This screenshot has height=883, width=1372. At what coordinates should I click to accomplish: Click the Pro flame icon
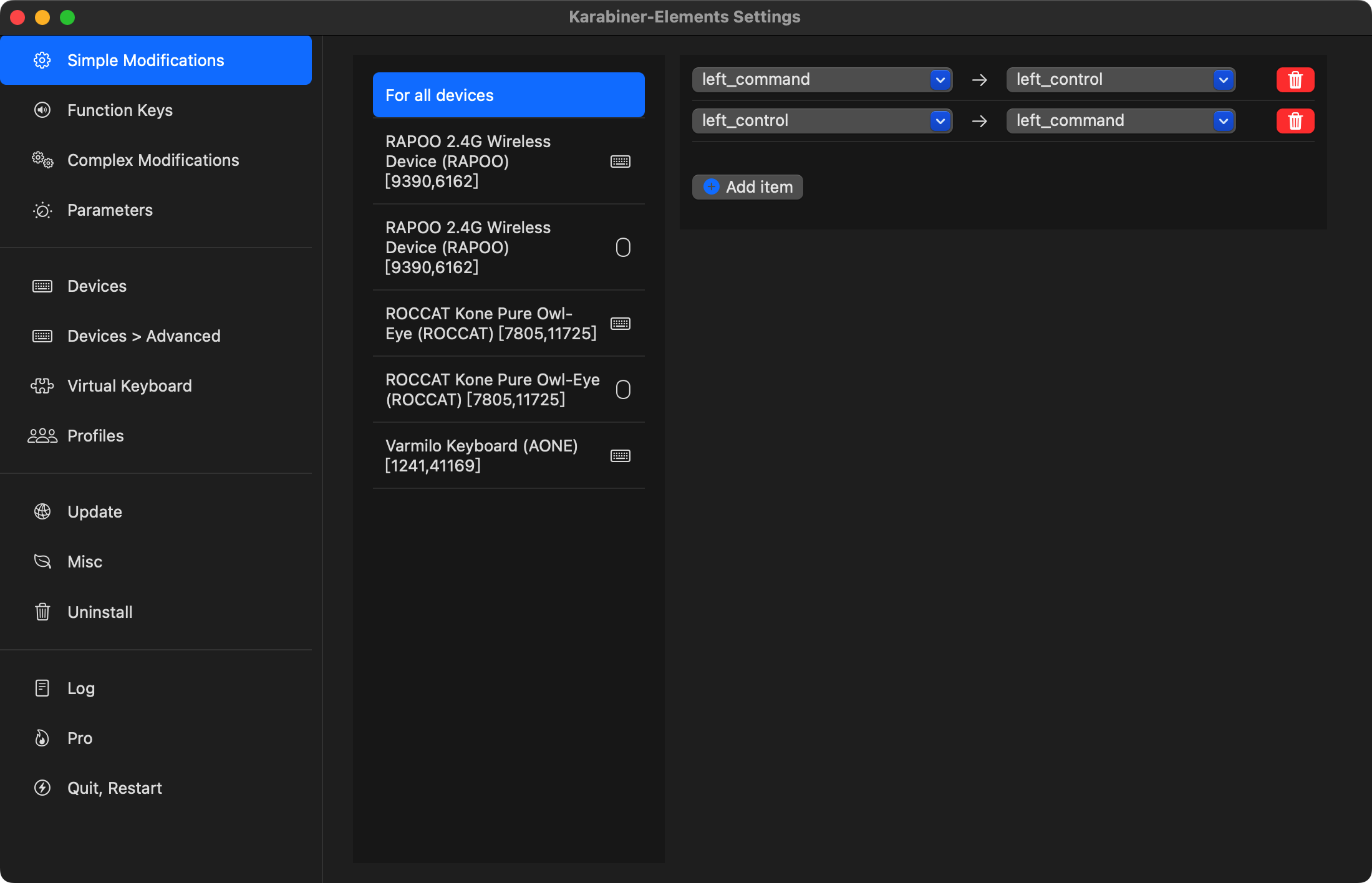click(x=42, y=738)
